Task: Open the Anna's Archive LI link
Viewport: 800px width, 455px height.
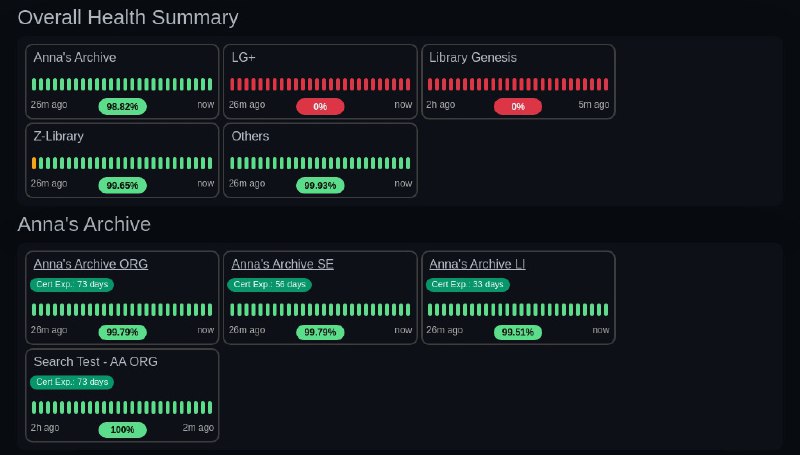Action: coord(477,264)
